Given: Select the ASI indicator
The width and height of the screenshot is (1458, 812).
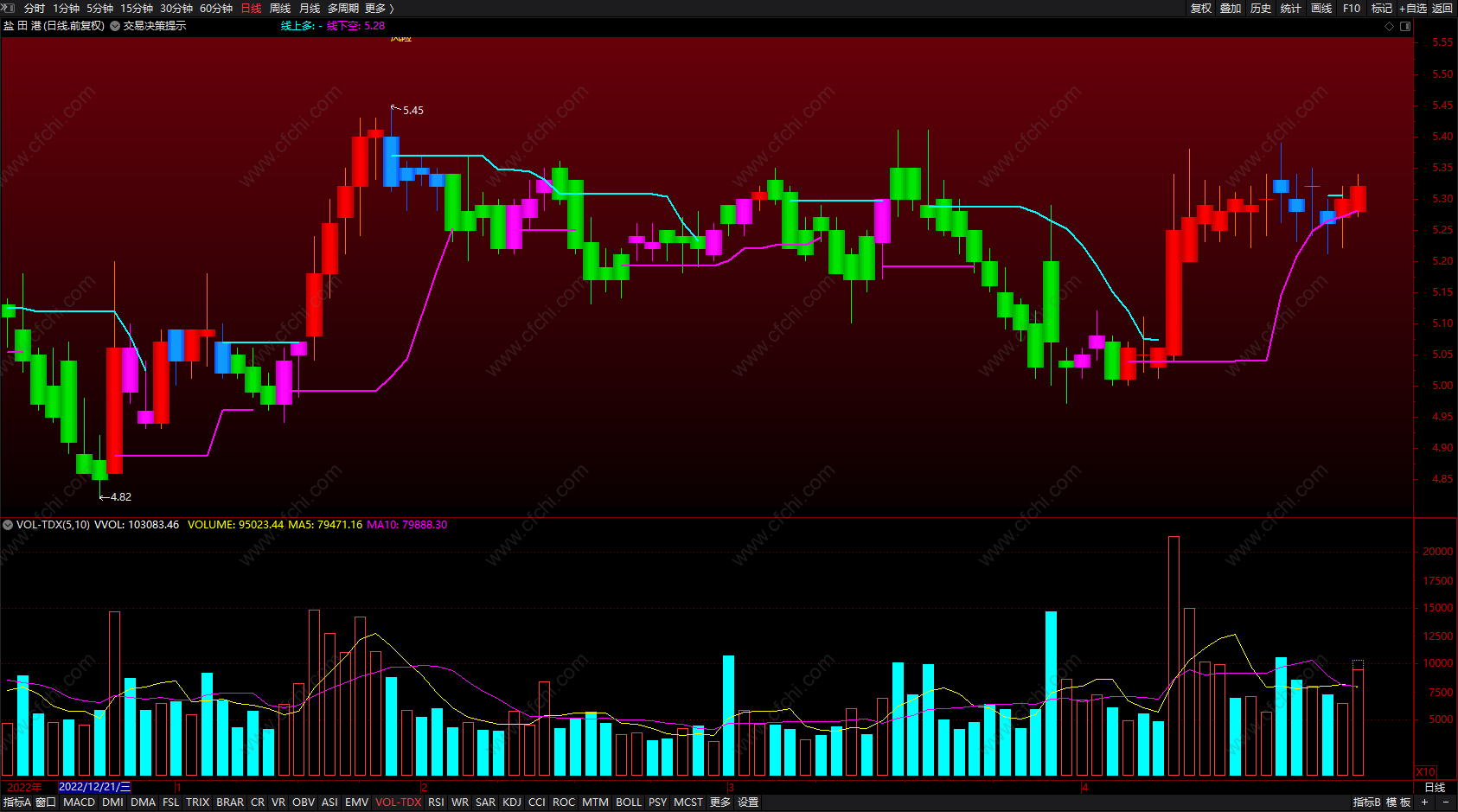Looking at the screenshot, I should coord(329,802).
